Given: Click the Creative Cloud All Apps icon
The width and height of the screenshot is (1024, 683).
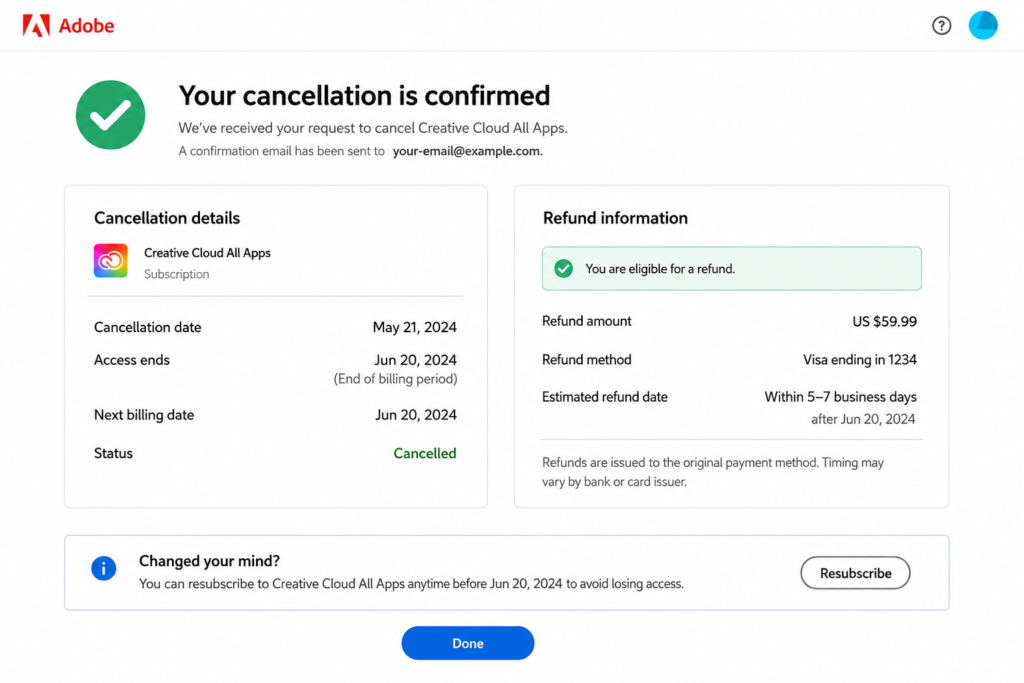Looking at the screenshot, I should [110, 261].
